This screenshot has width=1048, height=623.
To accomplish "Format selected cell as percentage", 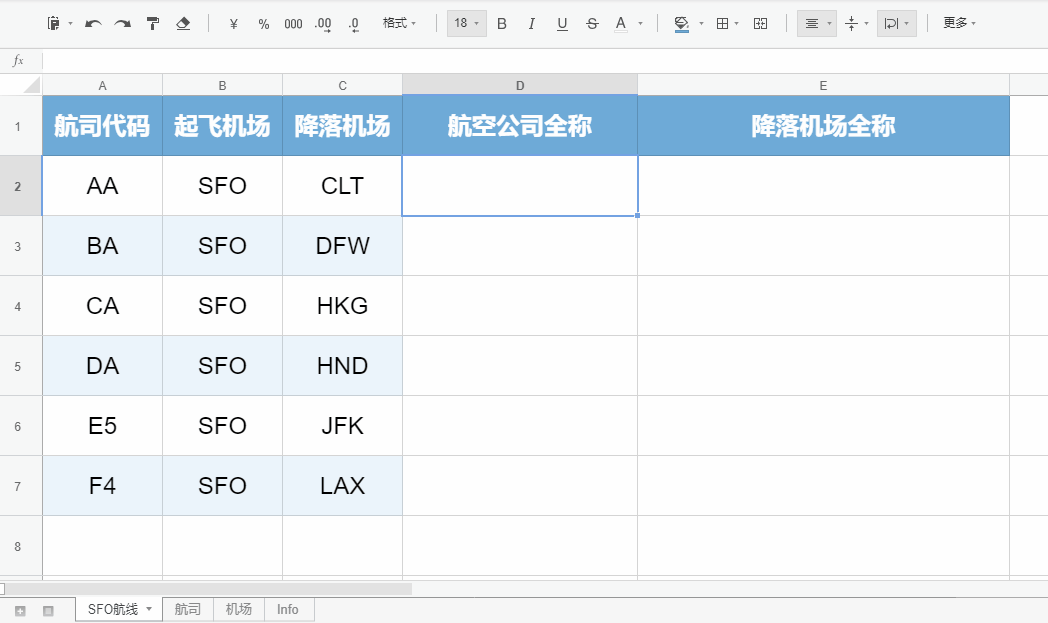I will 263,22.
